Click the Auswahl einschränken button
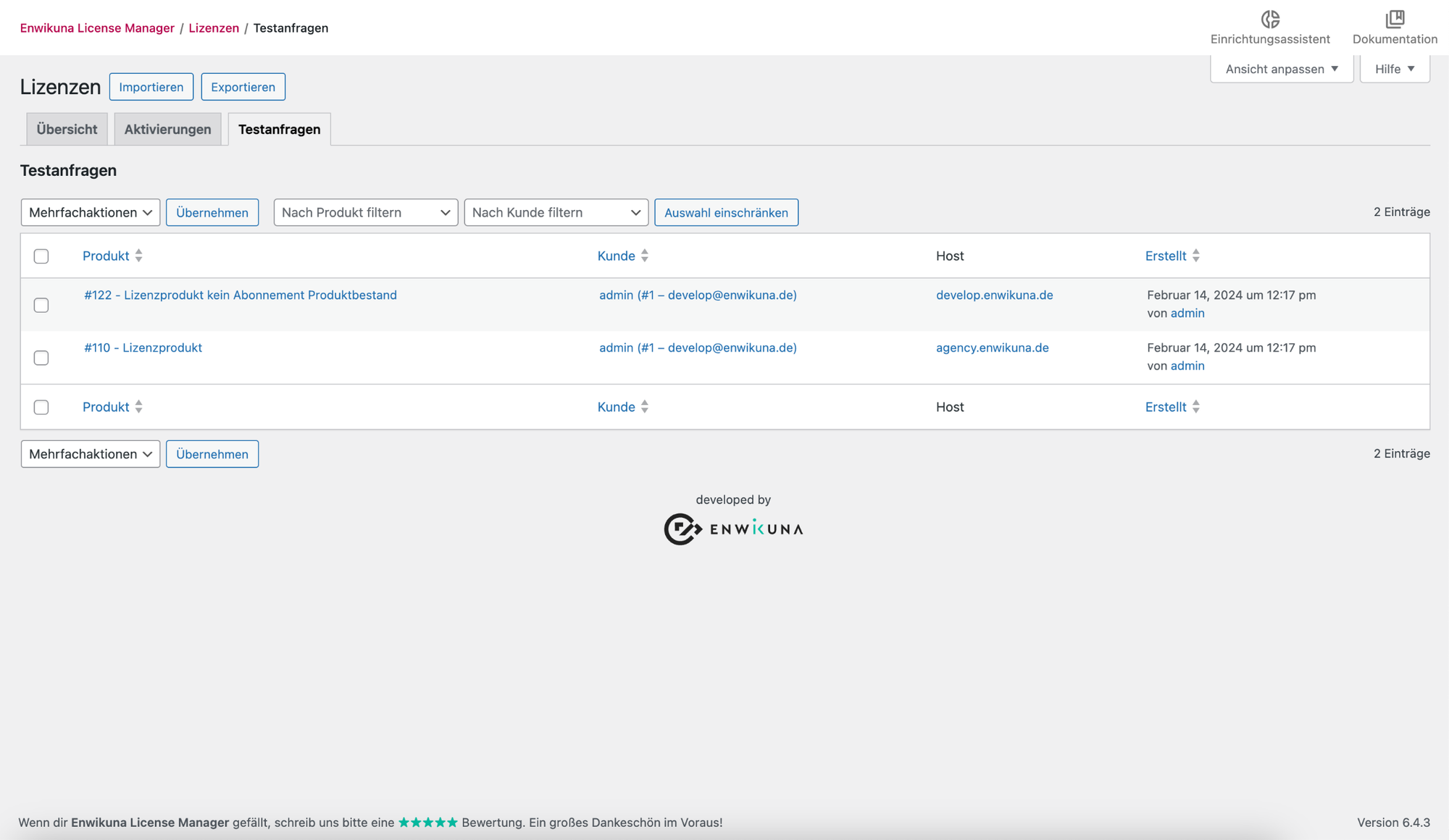Screen dimensions: 1449x840 [x=726, y=212]
